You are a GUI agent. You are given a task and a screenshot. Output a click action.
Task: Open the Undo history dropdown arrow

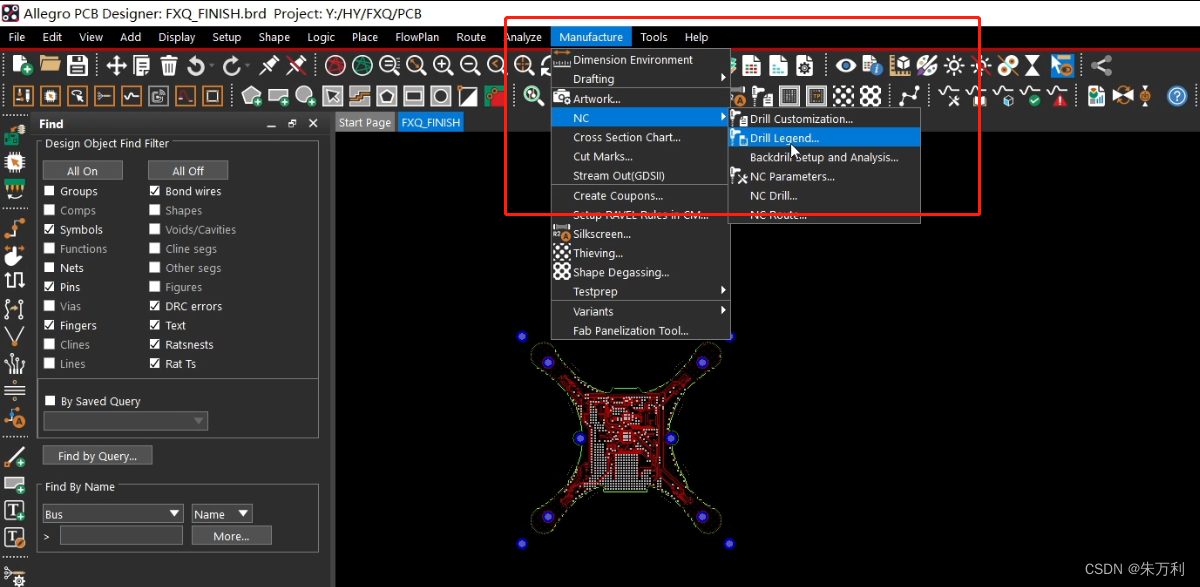click(214, 66)
